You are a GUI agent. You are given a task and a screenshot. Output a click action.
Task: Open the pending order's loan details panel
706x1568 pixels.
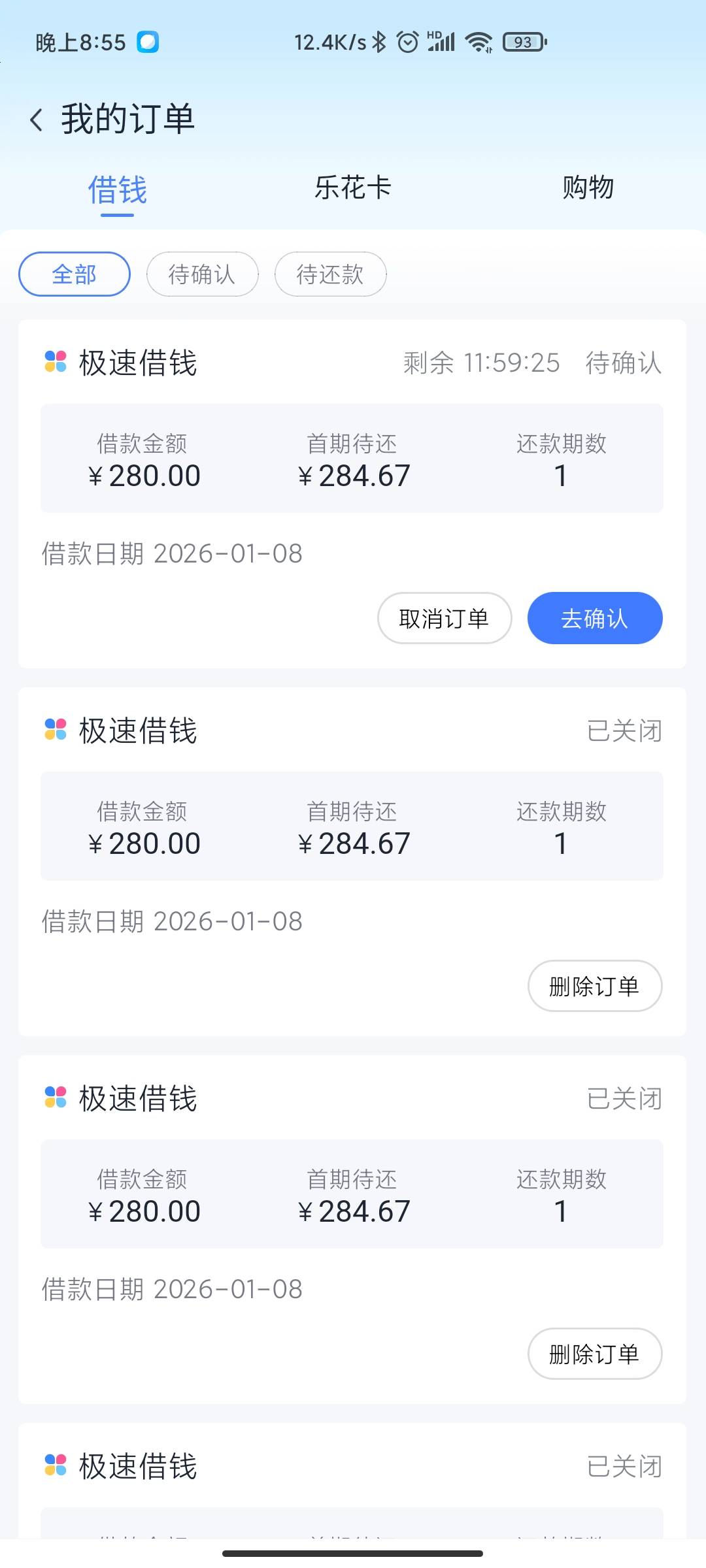pyautogui.click(x=352, y=459)
